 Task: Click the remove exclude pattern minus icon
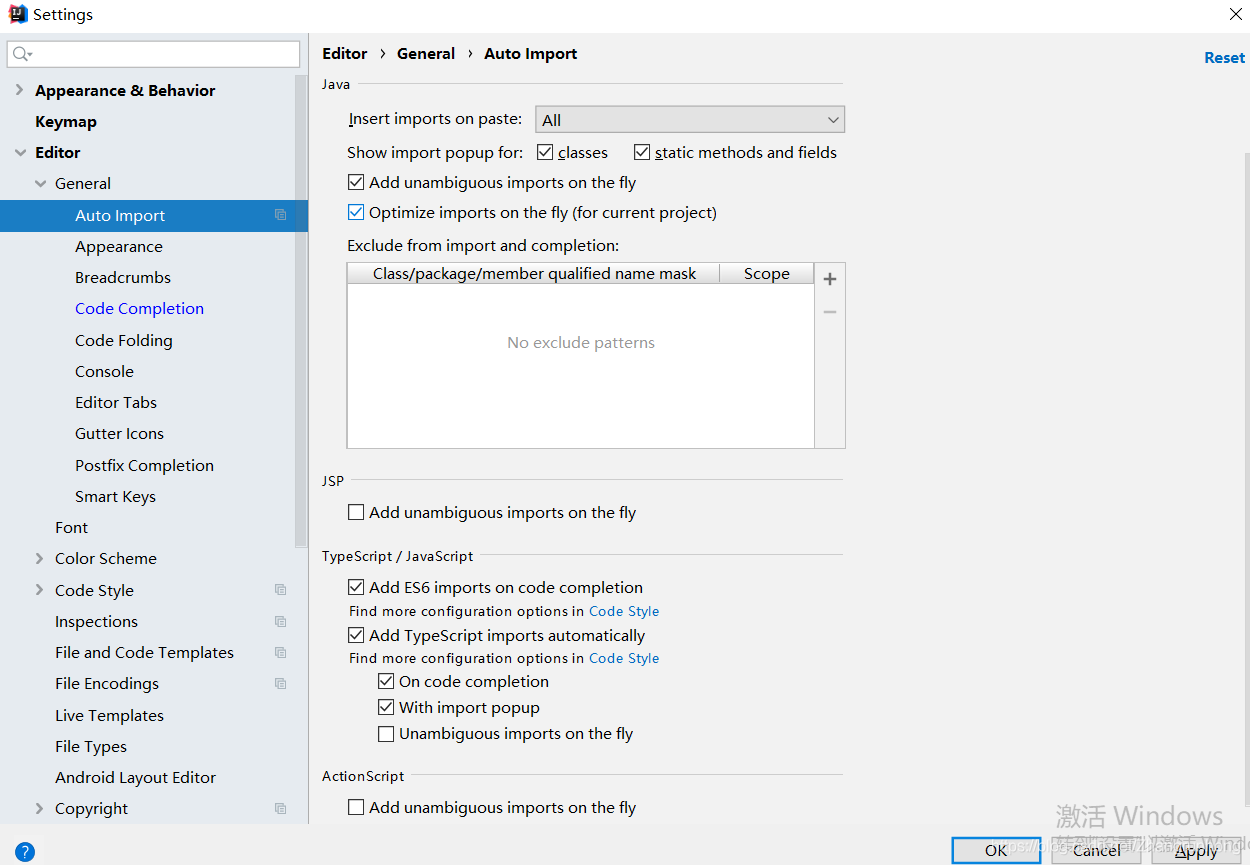pyautogui.click(x=830, y=312)
